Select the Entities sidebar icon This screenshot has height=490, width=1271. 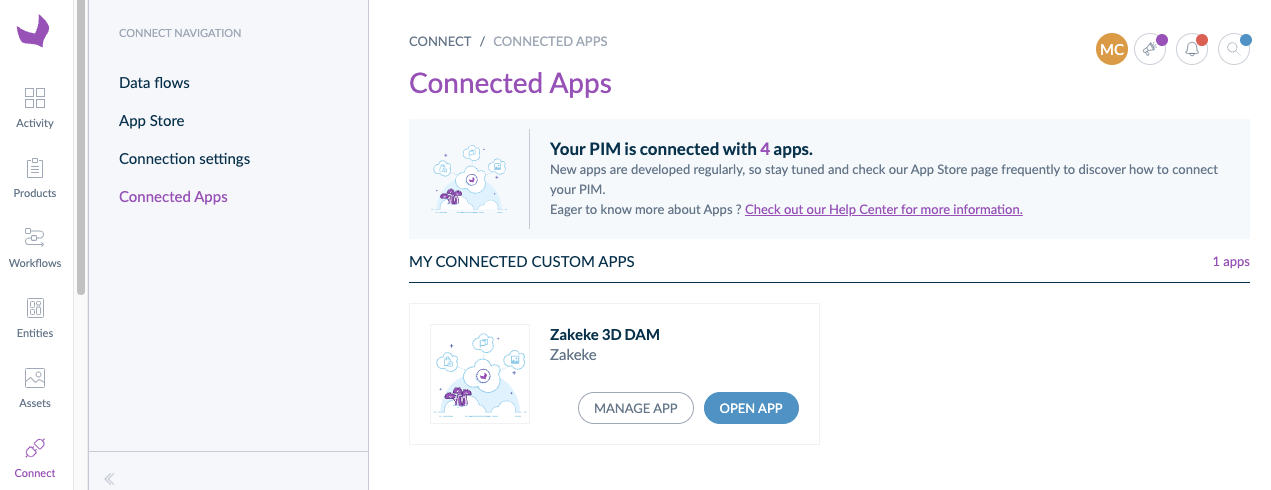click(x=35, y=307)
